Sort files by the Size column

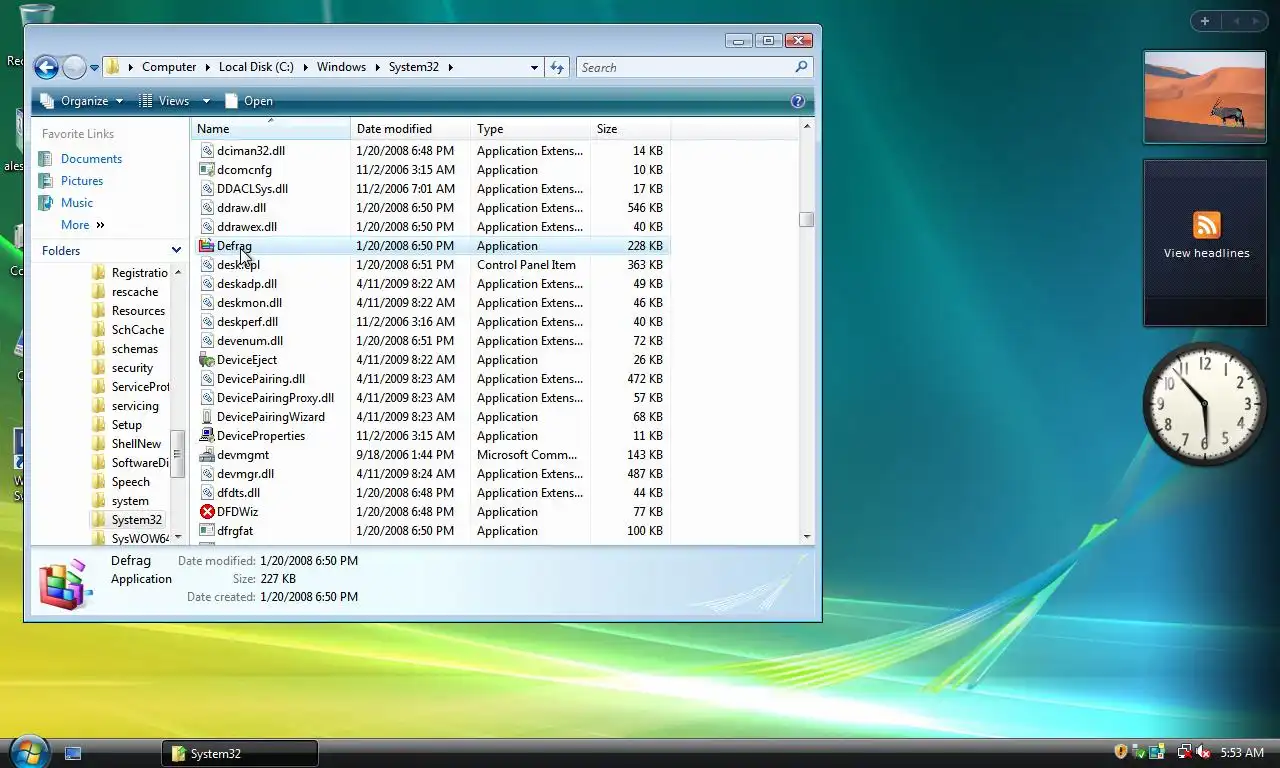[630, 129]
